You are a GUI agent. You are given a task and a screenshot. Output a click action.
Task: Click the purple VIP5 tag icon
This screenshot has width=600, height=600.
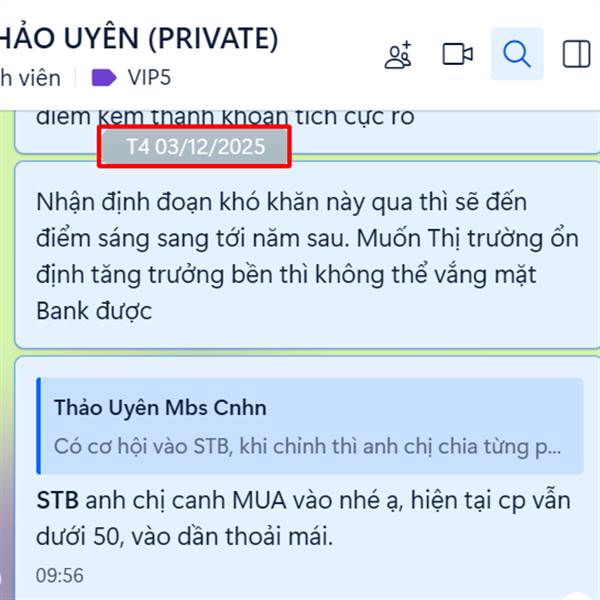point(104,78)
